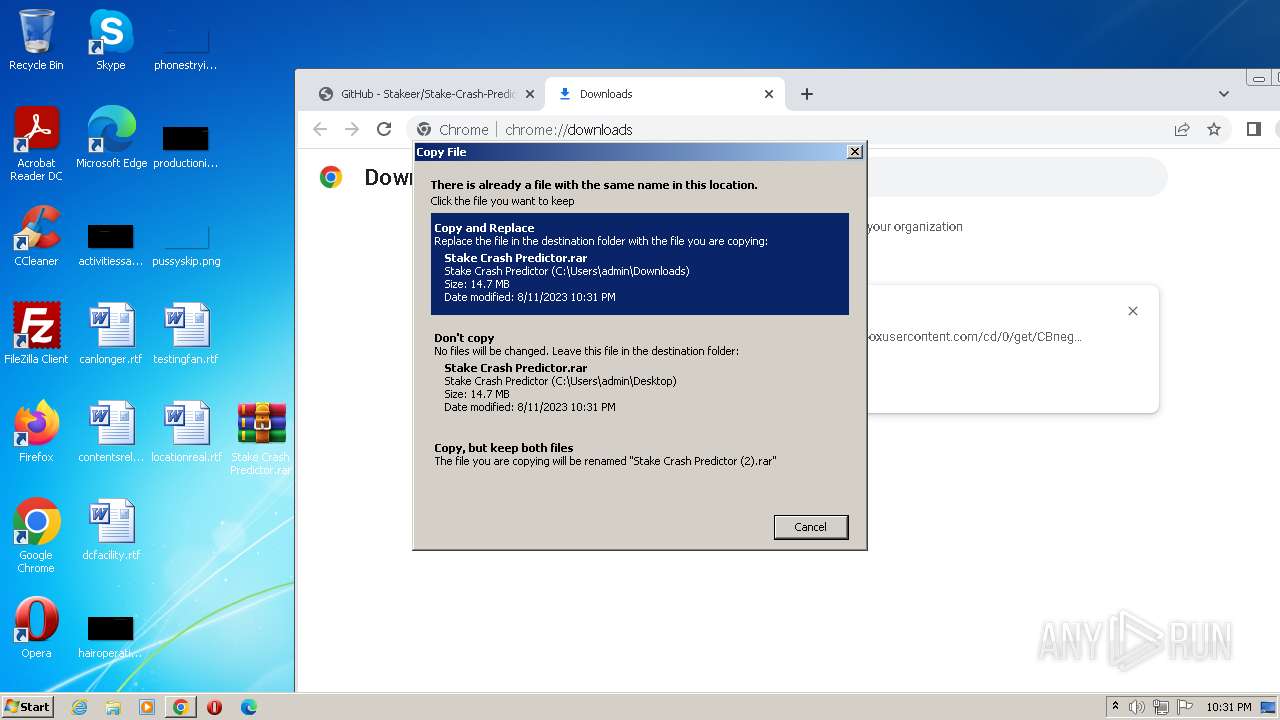Select the phonestryi file on the desktop

click(x=186, y=46)
